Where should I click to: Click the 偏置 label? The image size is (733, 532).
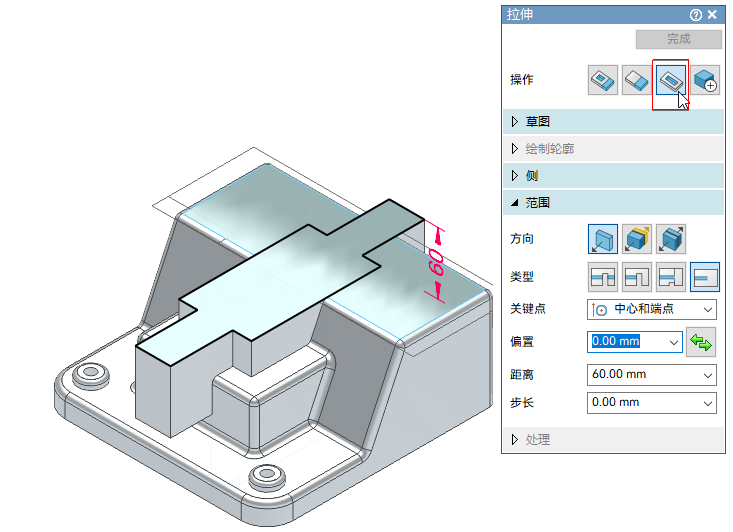tap(522, 342)
